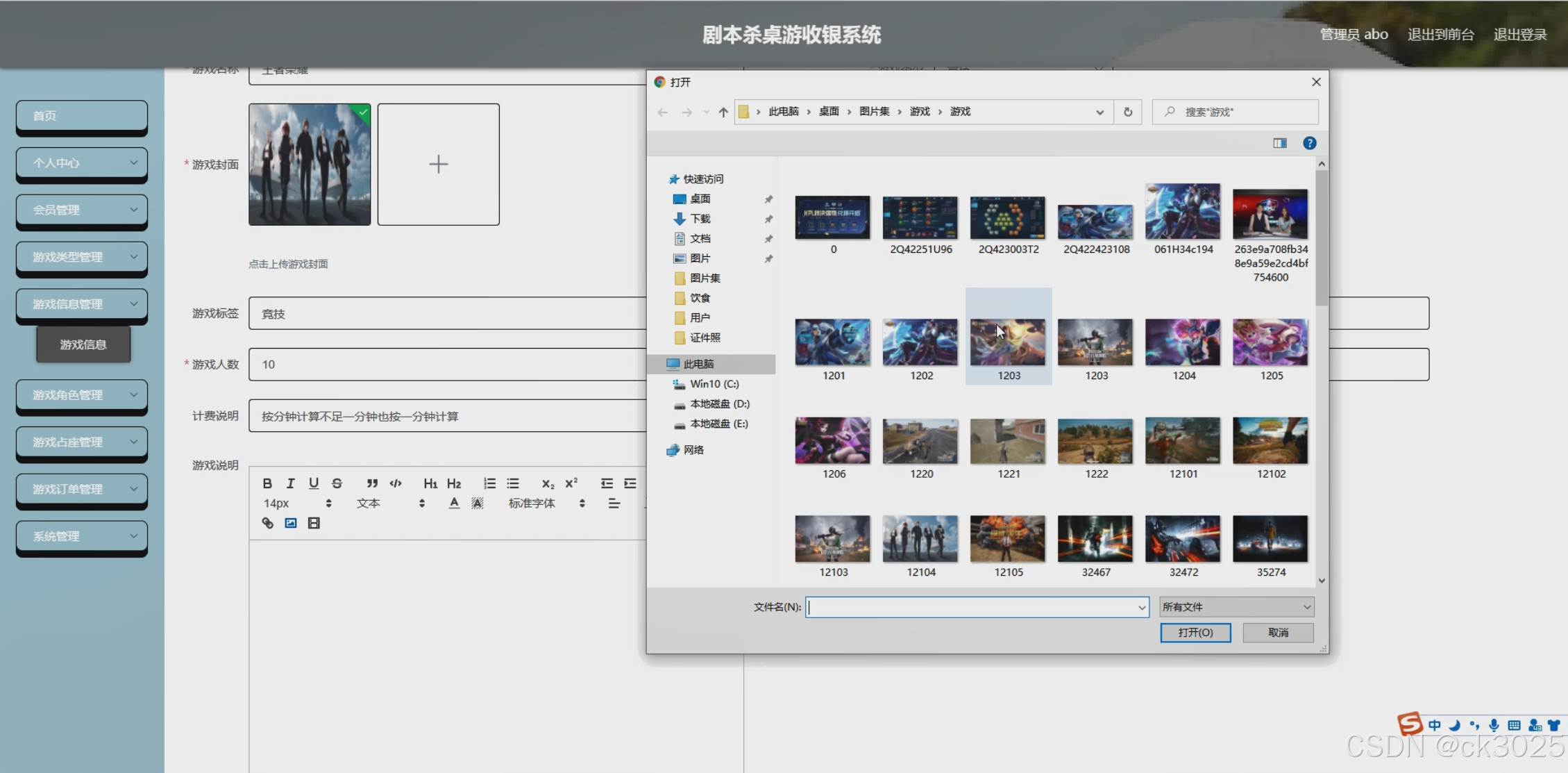This screenshot has width=1568, height=773.
Task: Click 退出到前台 link
Action: pyautogui.click(x=1440, y=35)
